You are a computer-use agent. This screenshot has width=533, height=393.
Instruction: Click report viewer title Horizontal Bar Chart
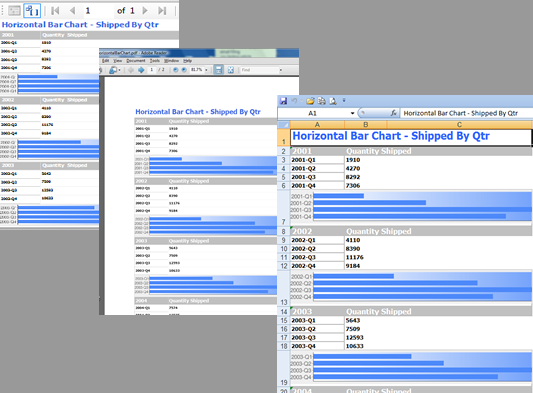coord(80,24)
